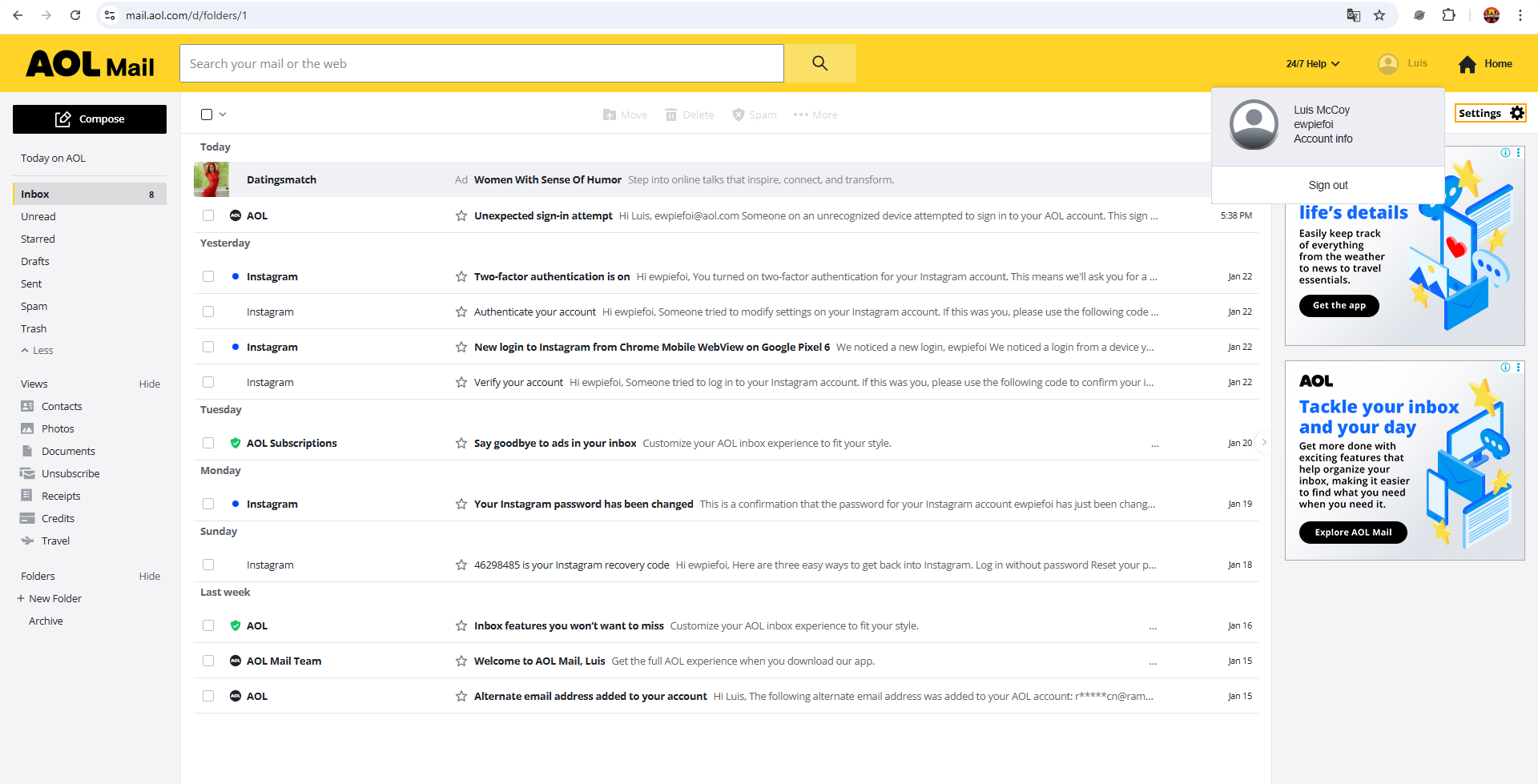Open the Drafts folder
The image size is (1538, 784).
35,262
